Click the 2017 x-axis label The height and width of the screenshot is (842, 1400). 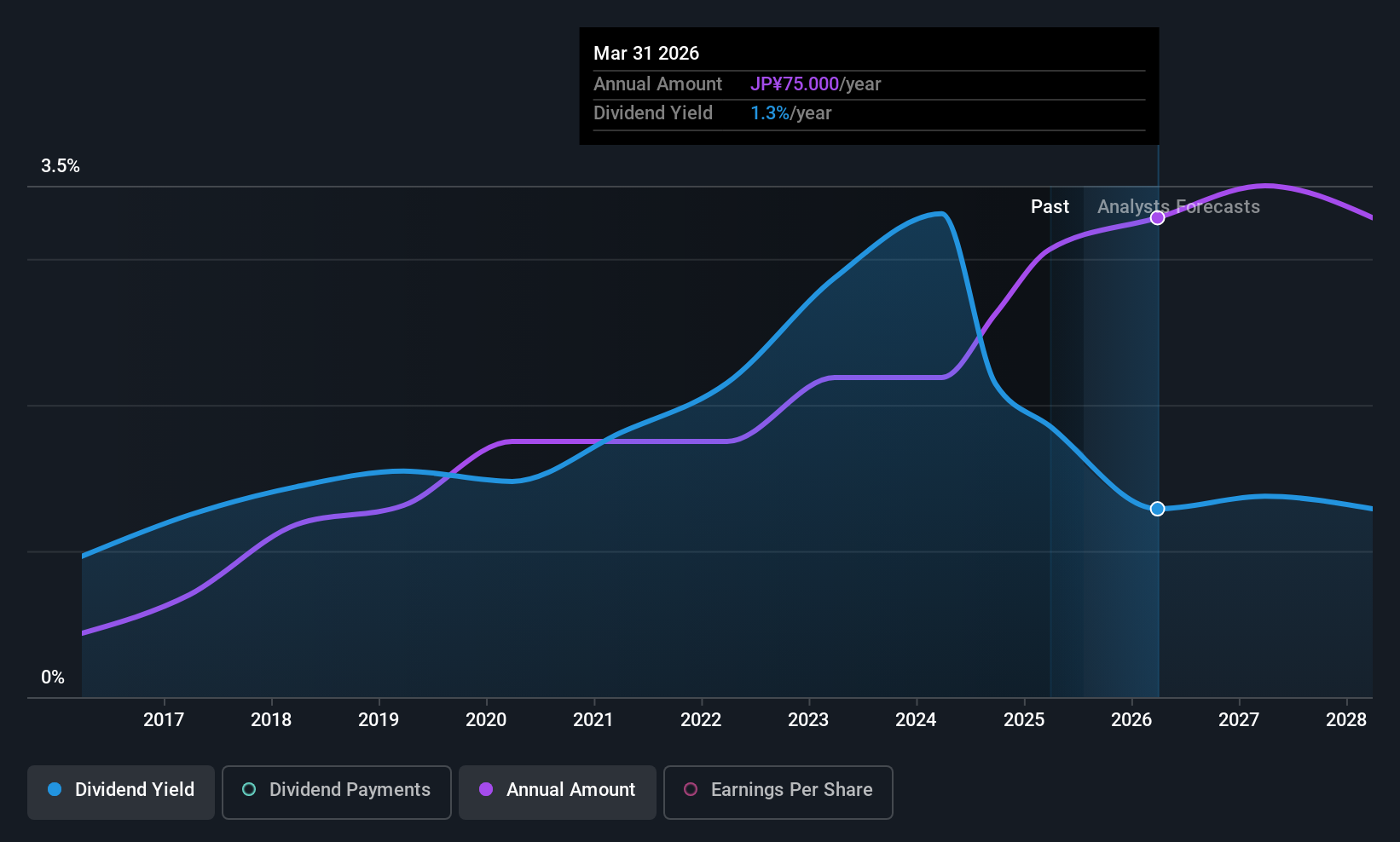pos(164,720)
